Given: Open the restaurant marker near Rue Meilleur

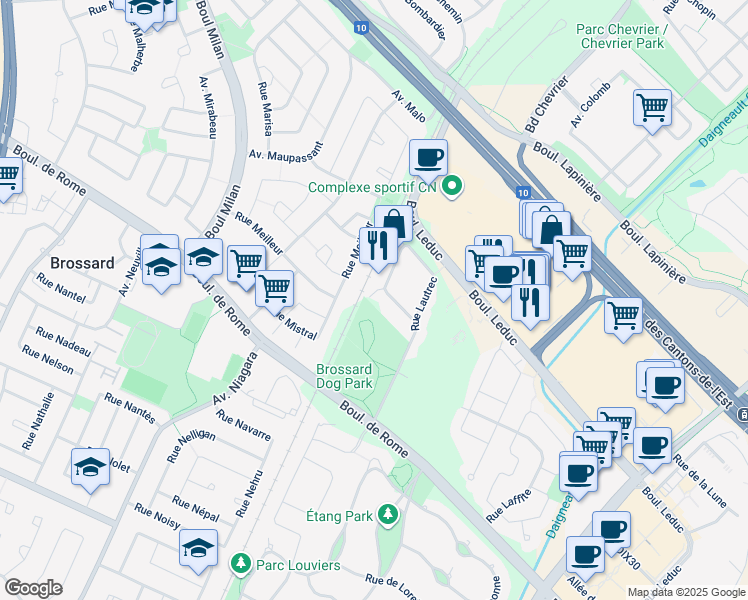Looking at the screenshot, I should point(378,247).
